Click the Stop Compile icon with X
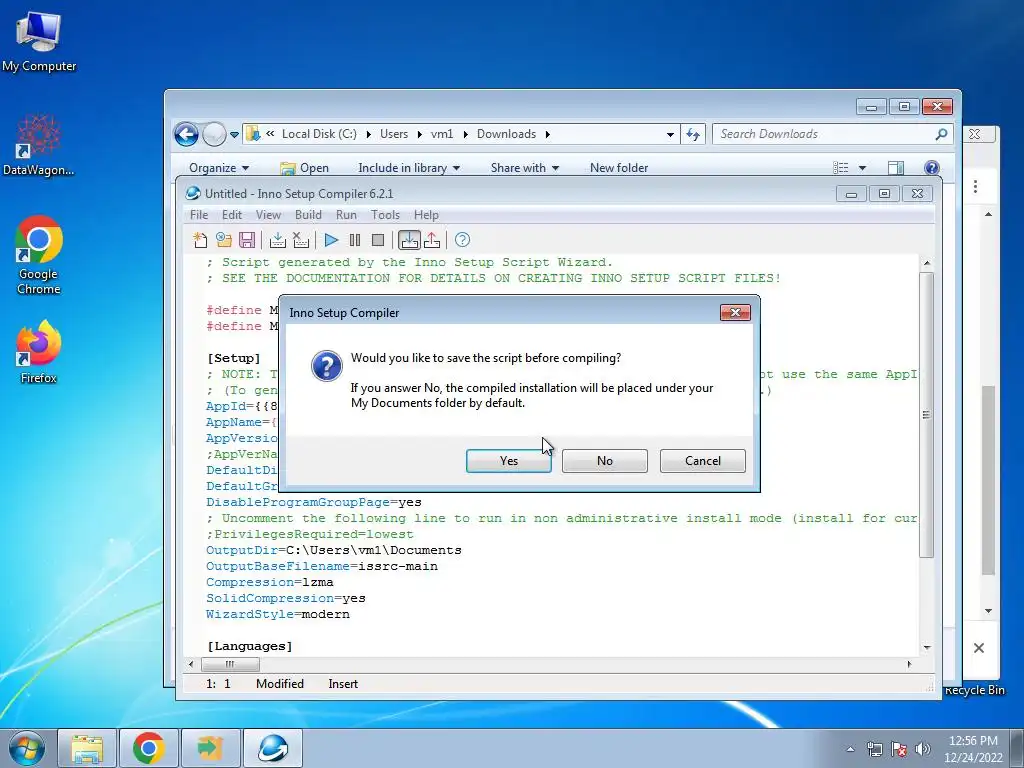The image size is (1024, 768). pos(300,240)
